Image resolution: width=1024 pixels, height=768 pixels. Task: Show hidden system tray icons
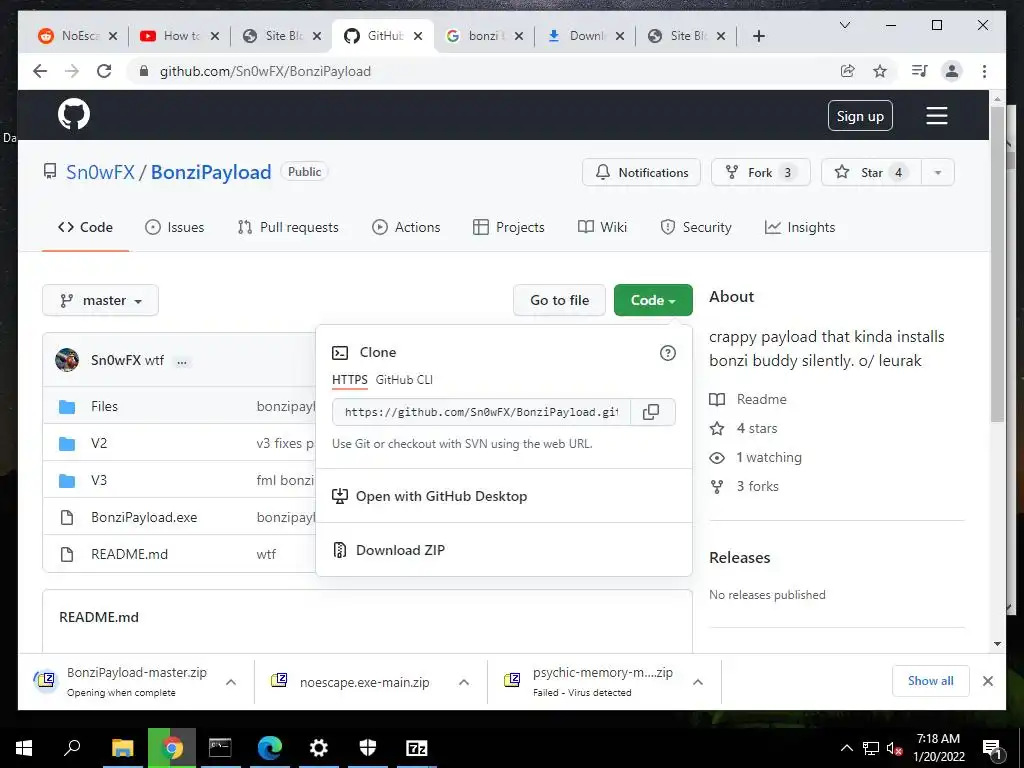coord(846,748)
